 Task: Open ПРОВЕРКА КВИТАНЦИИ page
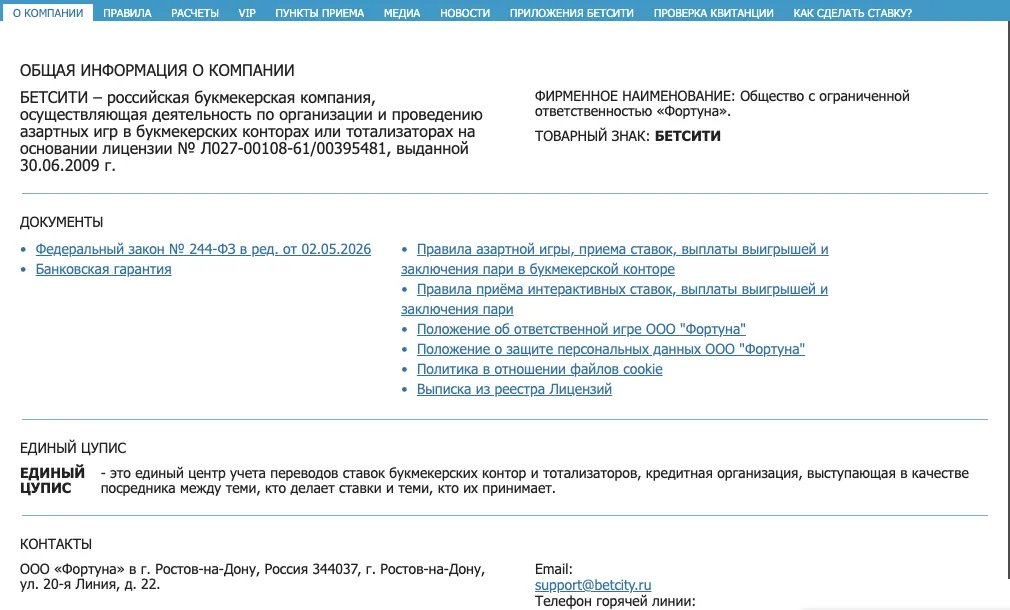coord(713,12)
